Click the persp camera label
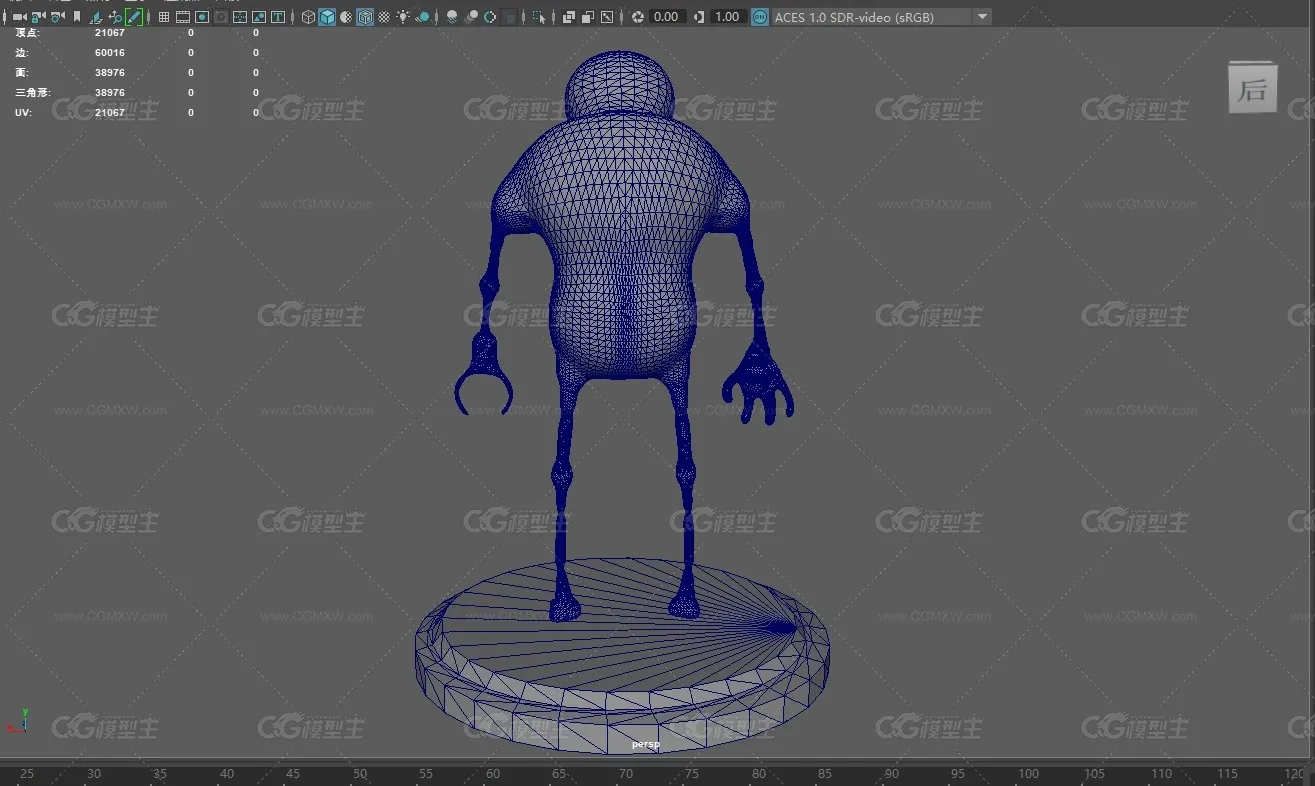The image size is (1315, 786). [x=645, y=745]
